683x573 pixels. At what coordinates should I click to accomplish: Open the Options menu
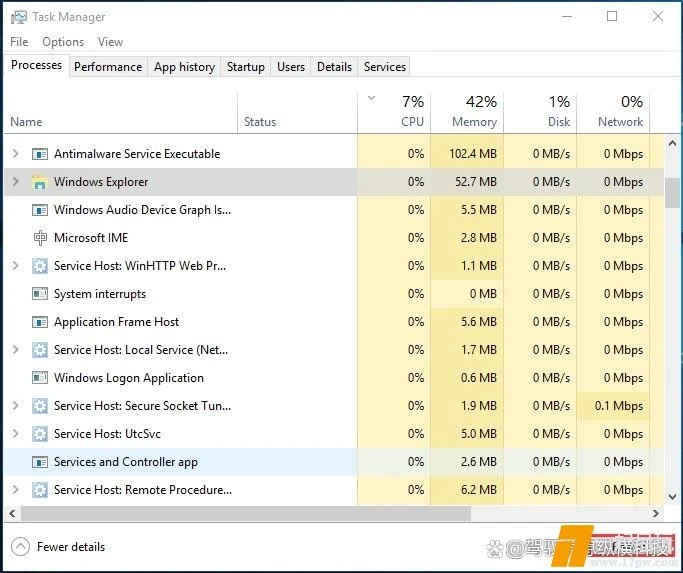[63, 42]
